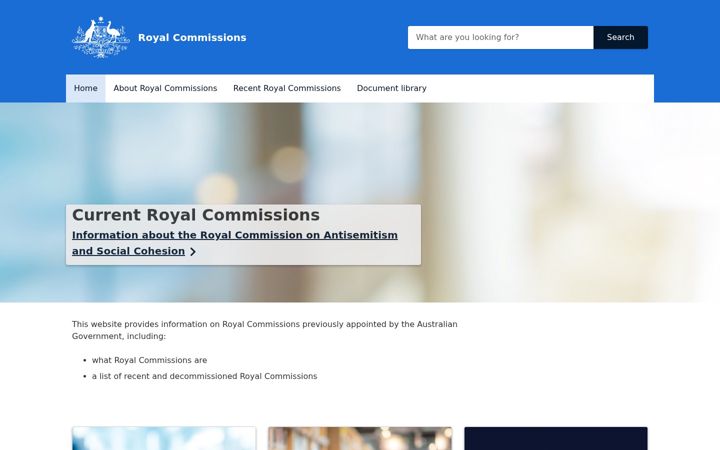Open the Document library menu item
The width and height of the screenshot is (720, 450).
pos(392,88)
